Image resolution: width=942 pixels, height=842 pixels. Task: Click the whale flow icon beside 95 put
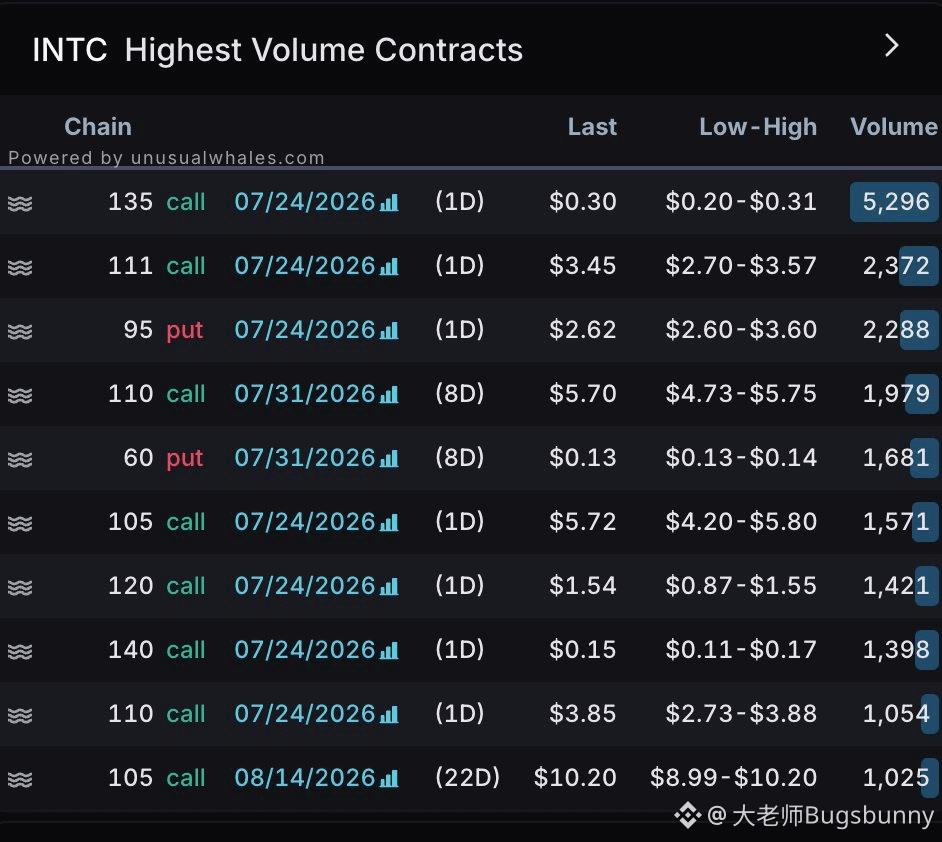(20, 332)
